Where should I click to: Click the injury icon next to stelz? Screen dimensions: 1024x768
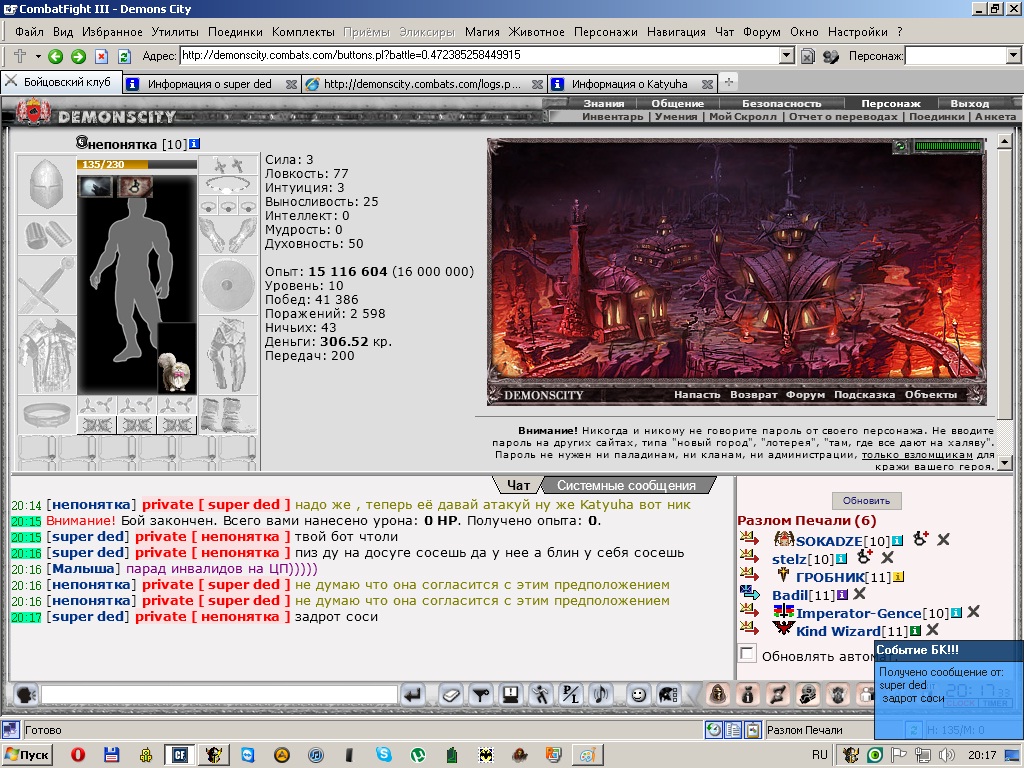point(865,557)
